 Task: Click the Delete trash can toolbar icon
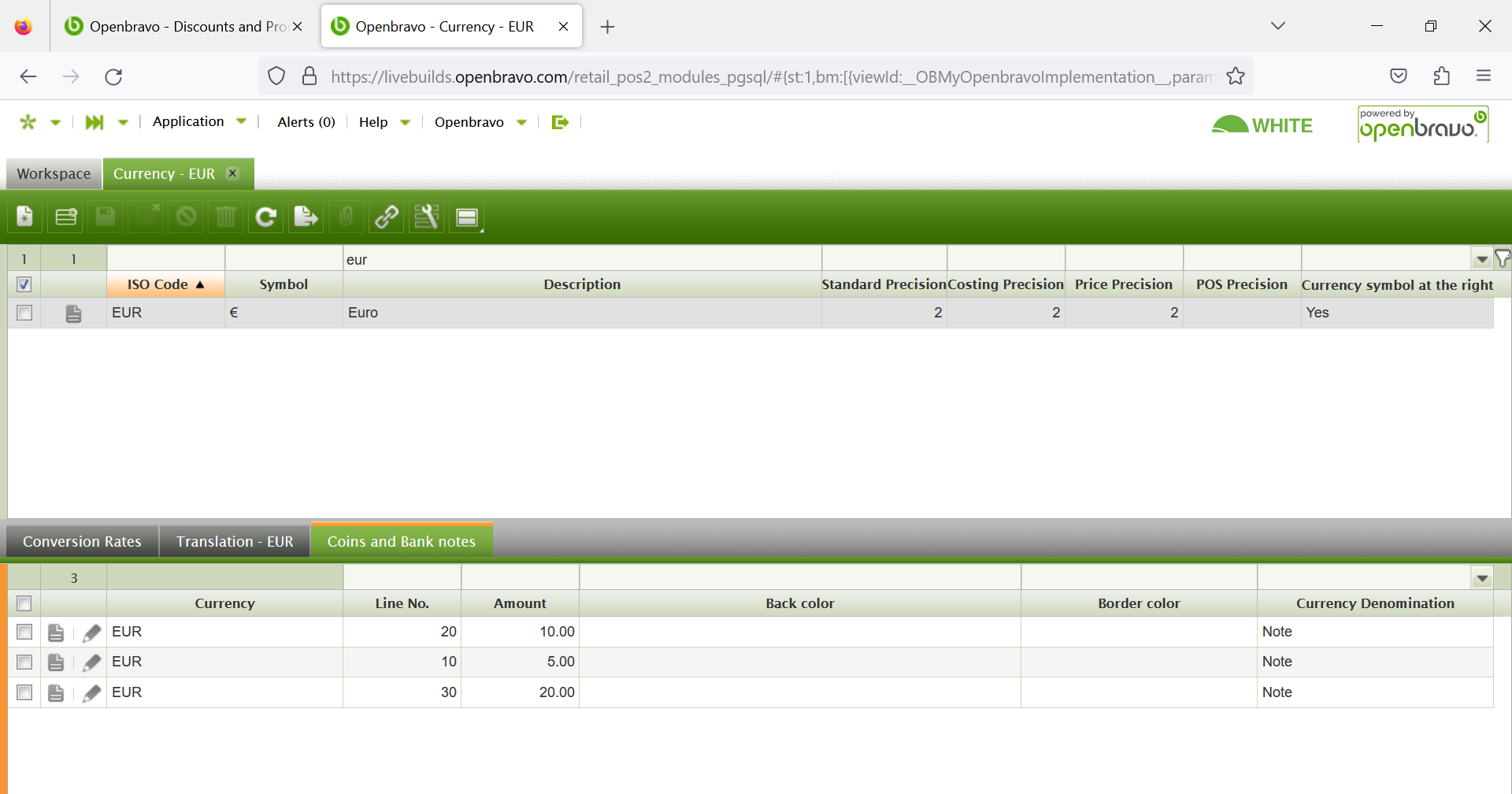(x=226, y=217)
